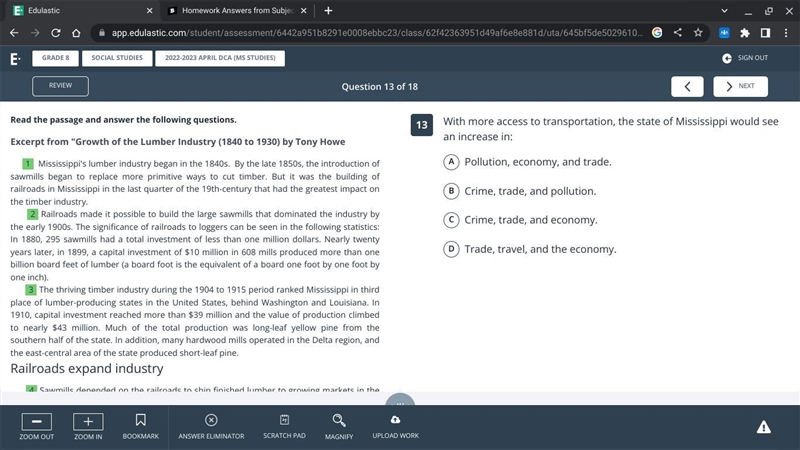Viewport: 800px width, 450px height.
Task: Click the question number 13 badge
Action: (421, 125)
